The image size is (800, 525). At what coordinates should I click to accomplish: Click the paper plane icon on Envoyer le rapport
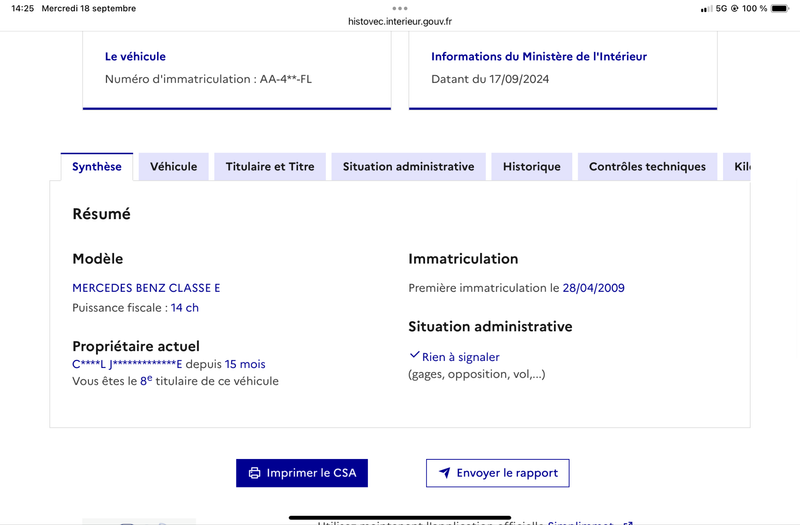[445, 473]
